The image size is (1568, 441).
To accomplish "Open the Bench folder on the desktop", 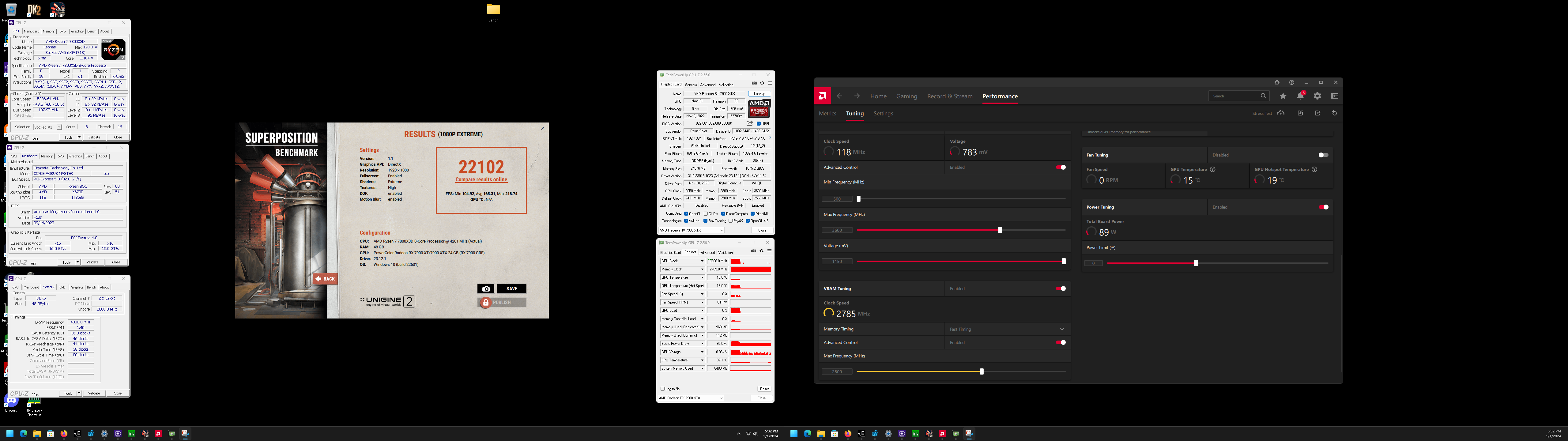I will pos(493,12).
